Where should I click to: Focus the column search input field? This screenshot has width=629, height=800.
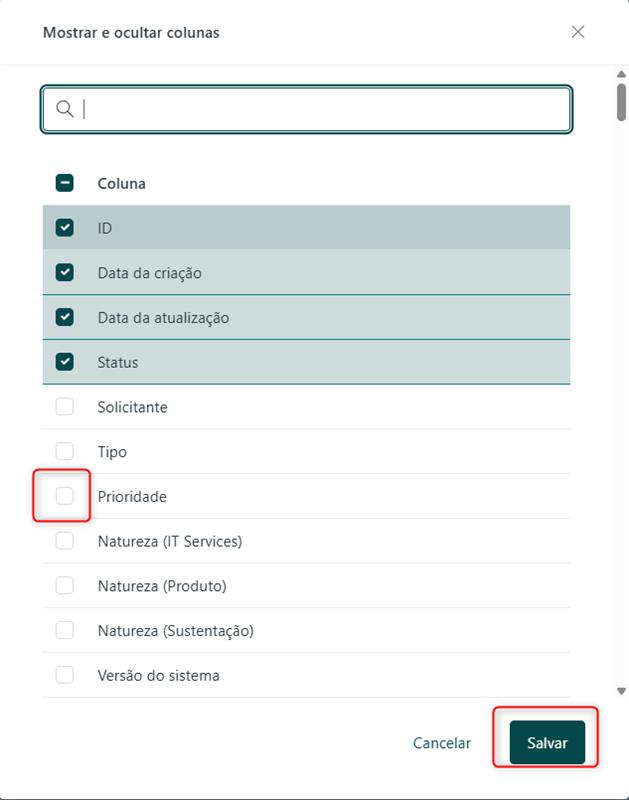pyautogui.click(x=320, y=109)
